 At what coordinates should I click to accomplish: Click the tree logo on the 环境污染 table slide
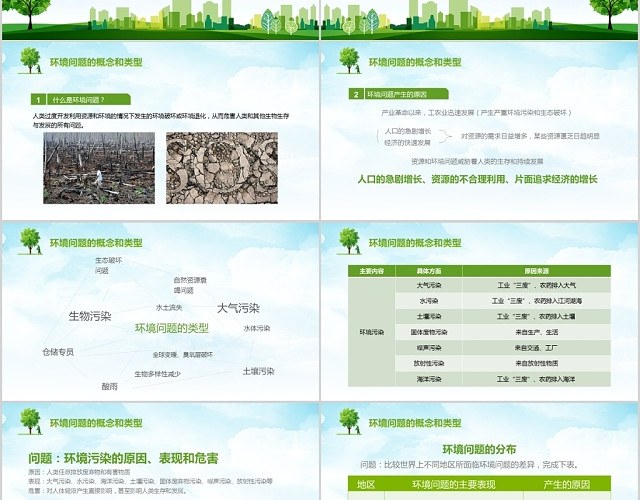[x=349, y=241]
